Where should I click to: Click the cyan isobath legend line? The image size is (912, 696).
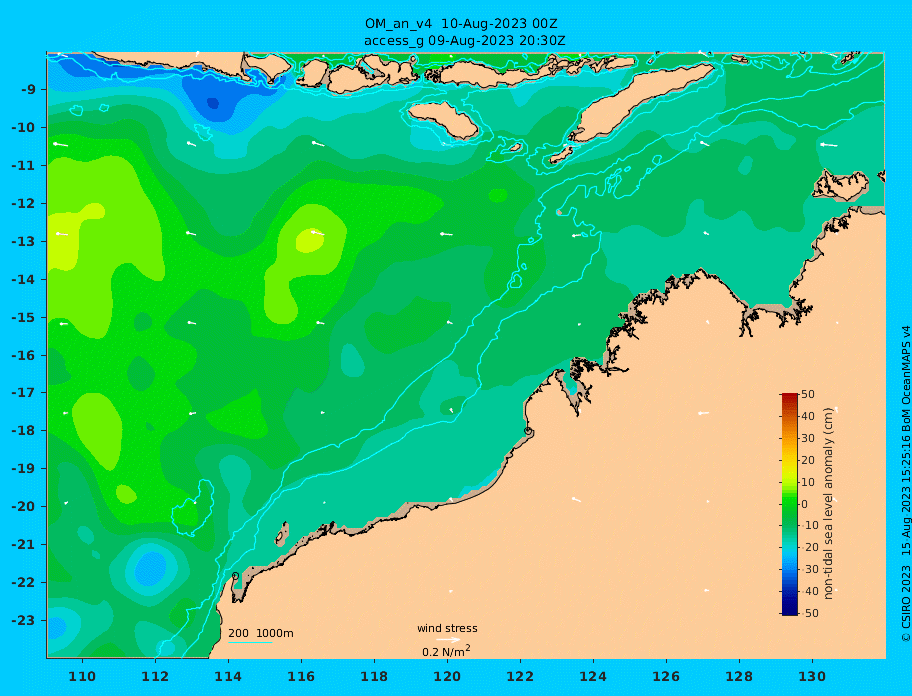click(250, 643)
